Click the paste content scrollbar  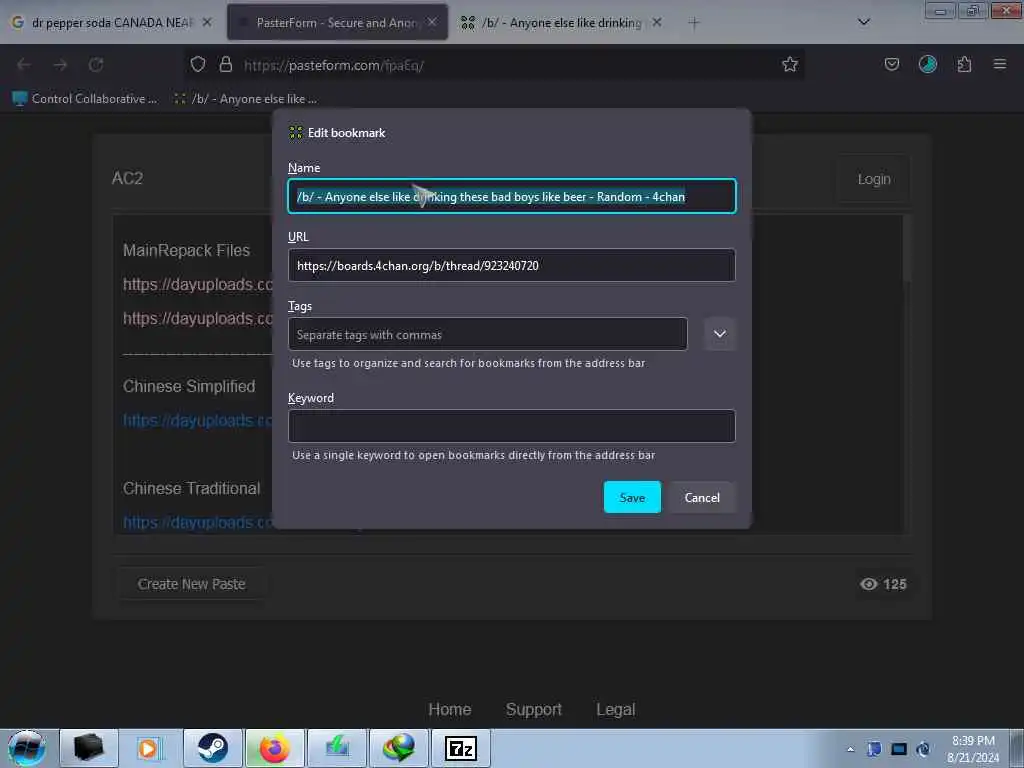tap(906, 248)
